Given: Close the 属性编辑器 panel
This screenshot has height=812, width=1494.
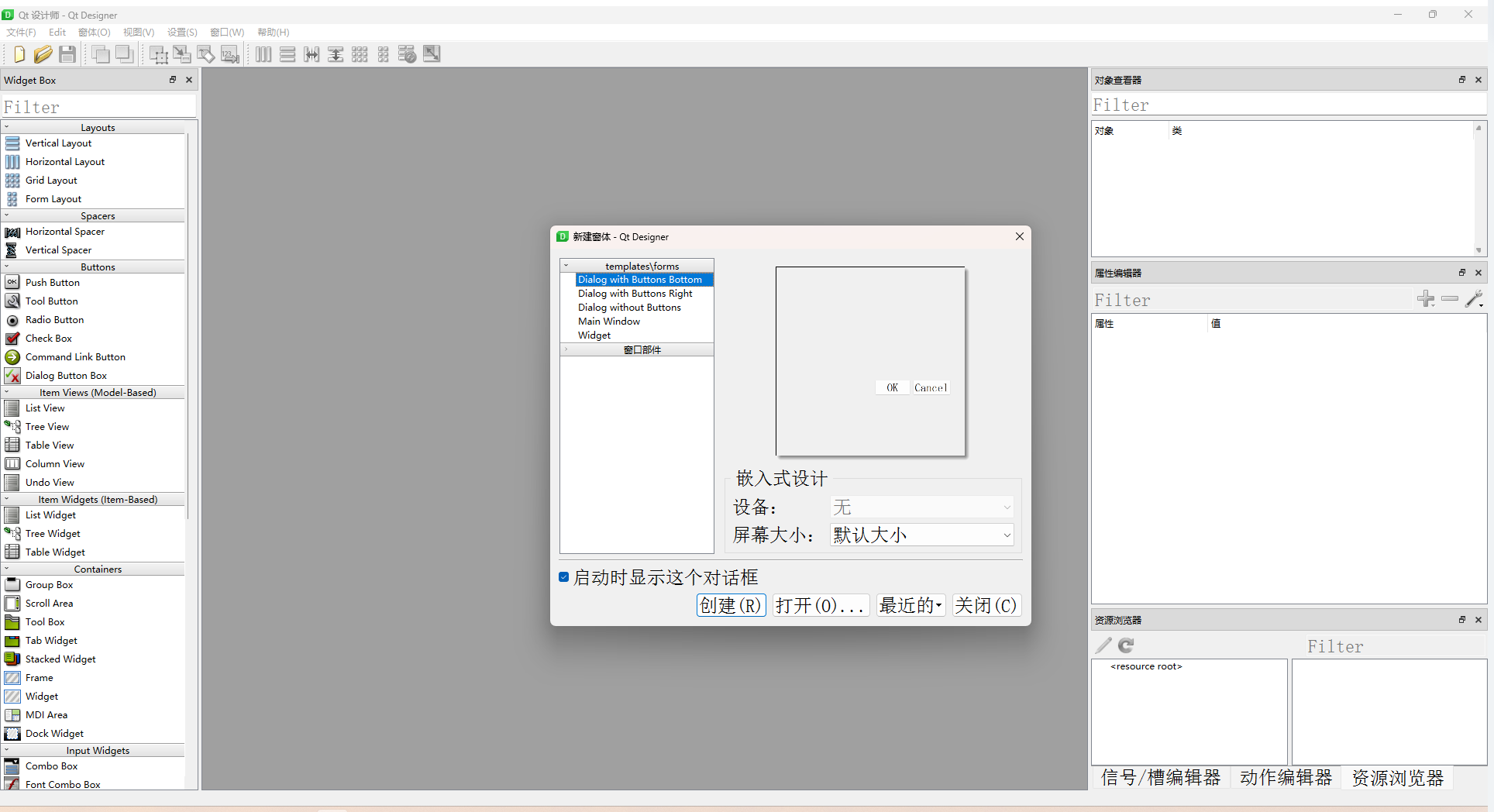Looking at the screenshot, I should tap(1479, 273).
